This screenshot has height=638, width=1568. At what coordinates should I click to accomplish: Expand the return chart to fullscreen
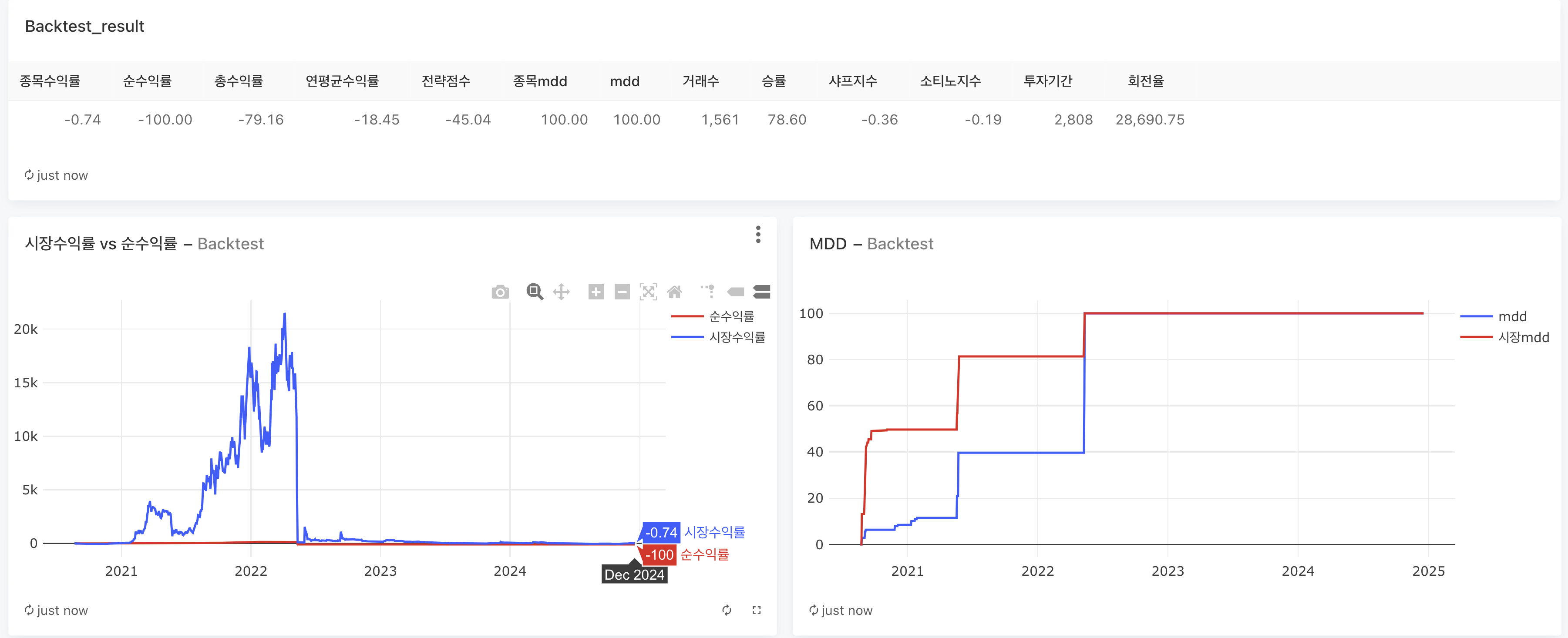pos(757,610)
